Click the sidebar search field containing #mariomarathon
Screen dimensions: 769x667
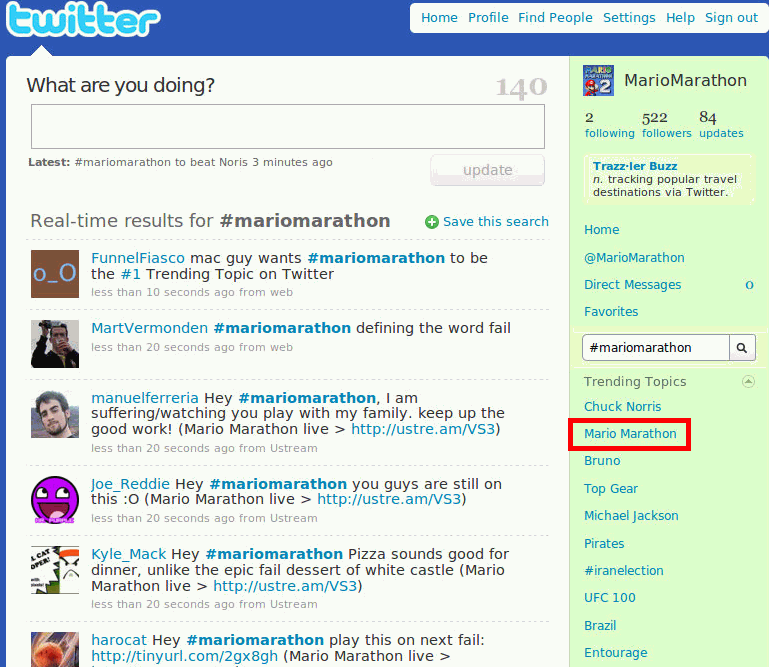click(x=656, y=348)
